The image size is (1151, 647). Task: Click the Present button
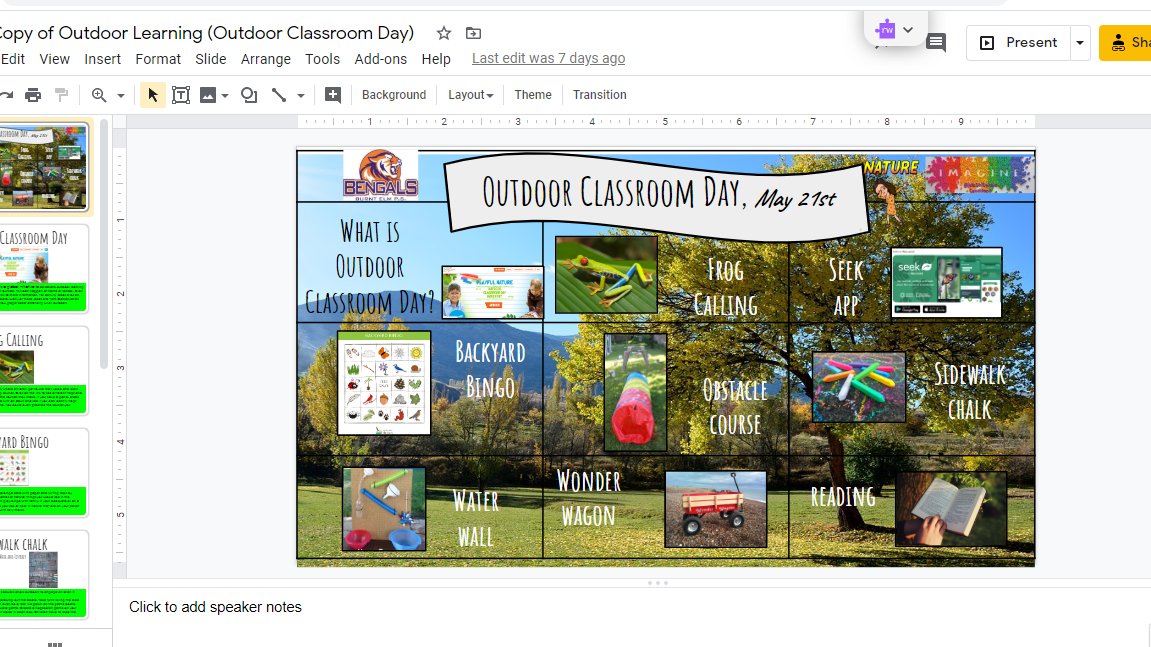click(1020, 43)
